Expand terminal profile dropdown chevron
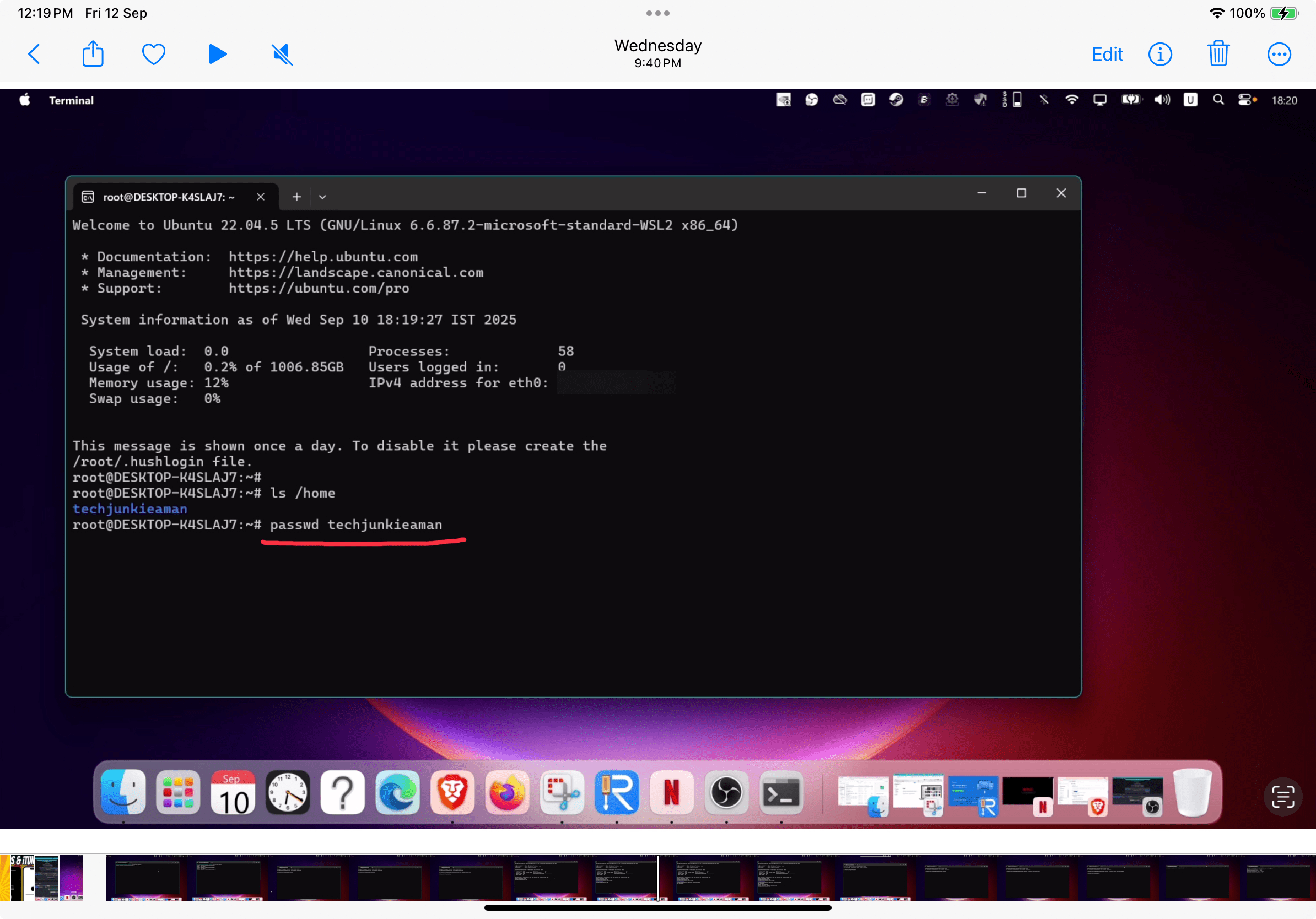 (322, 197)
